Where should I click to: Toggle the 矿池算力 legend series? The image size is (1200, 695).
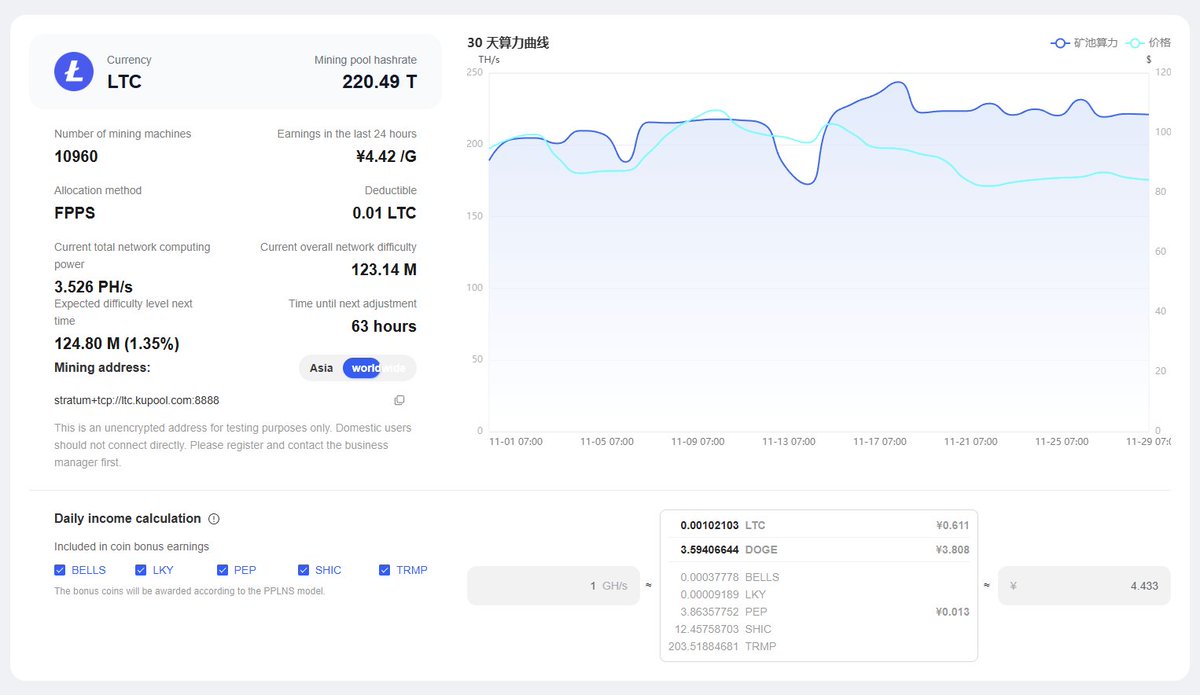(1084, 43)
